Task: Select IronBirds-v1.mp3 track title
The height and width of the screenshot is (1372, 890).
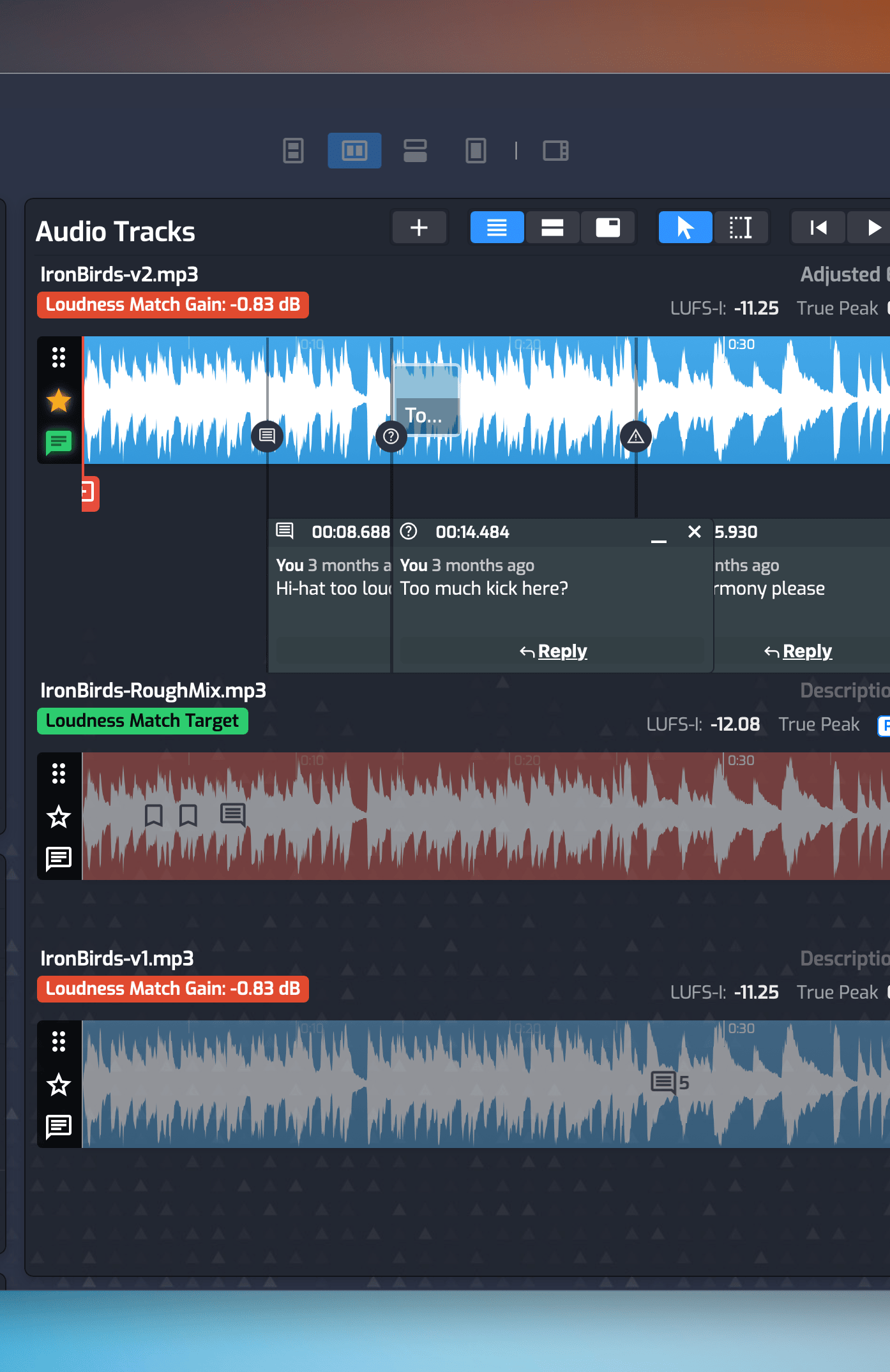Action: click(x=117, y=958)
